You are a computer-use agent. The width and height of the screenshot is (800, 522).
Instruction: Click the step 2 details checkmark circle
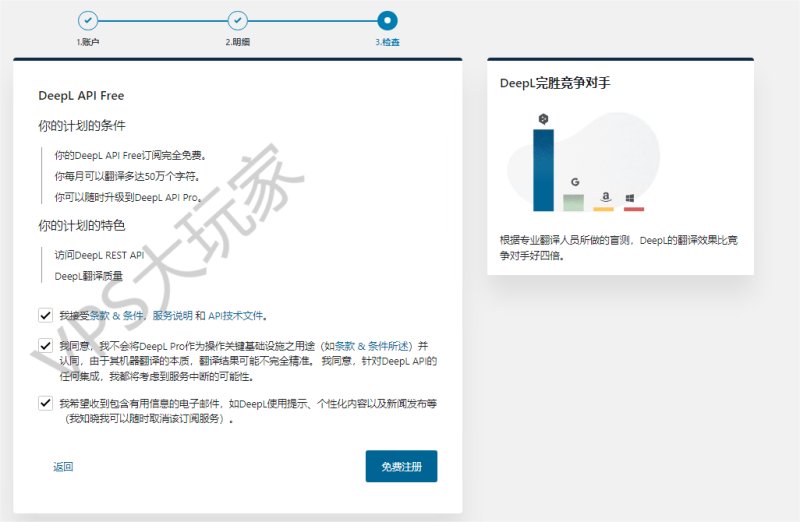tap(237, 20)
